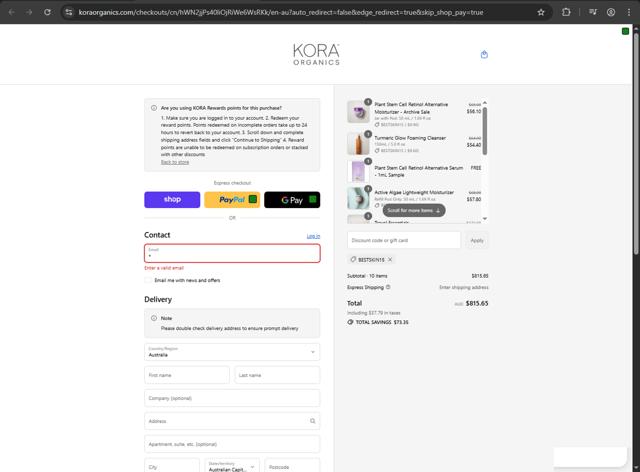Click Active Algae Lightweight Moisturizer thumbnail
Viewport: 640px width, 472px height.
coord(358,198)
